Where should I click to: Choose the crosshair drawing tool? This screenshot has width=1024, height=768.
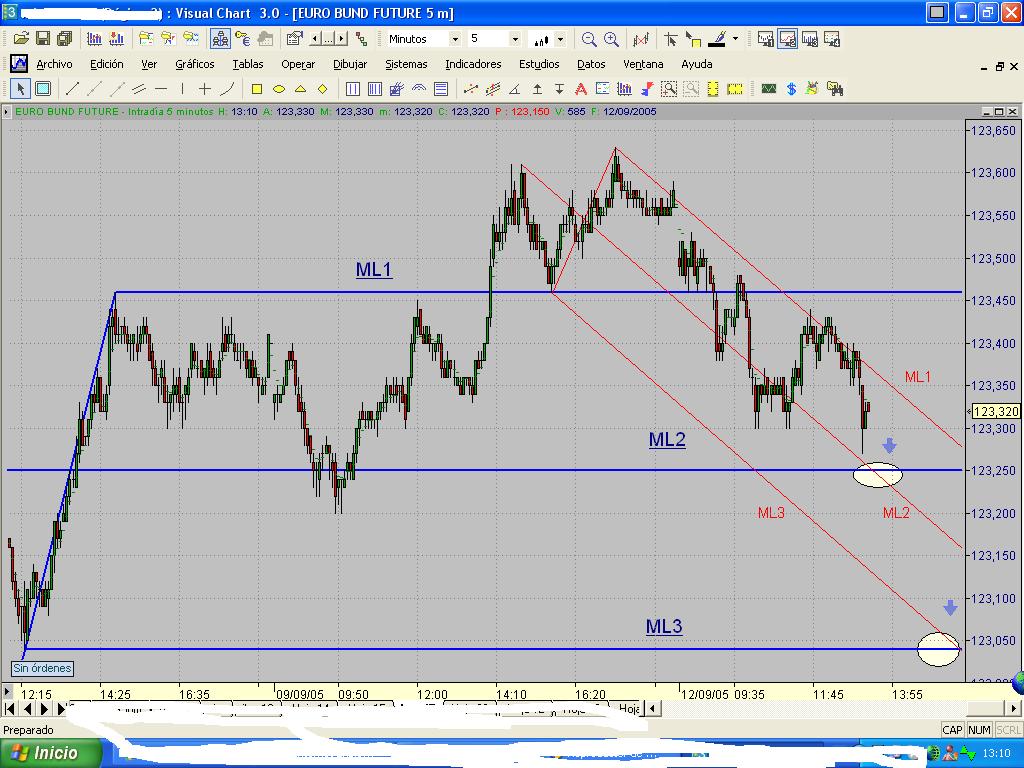[x=205, y=88]
